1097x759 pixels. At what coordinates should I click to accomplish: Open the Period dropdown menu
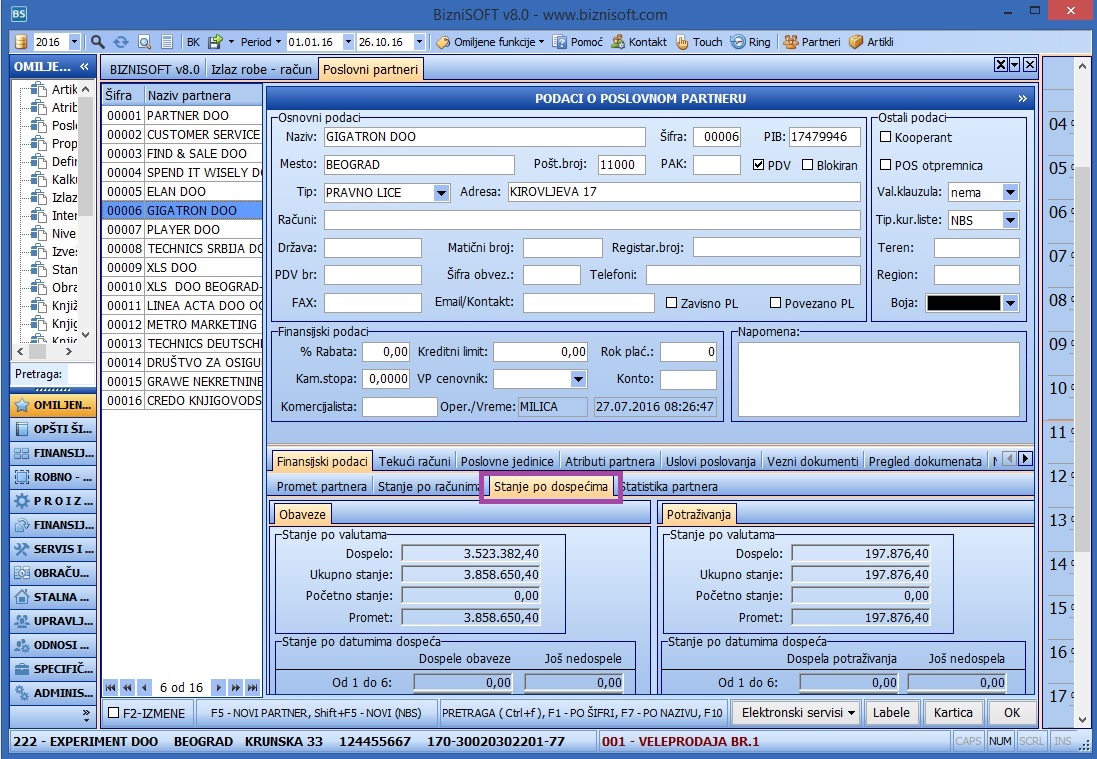pyautogui.click(x=260, y=42)
